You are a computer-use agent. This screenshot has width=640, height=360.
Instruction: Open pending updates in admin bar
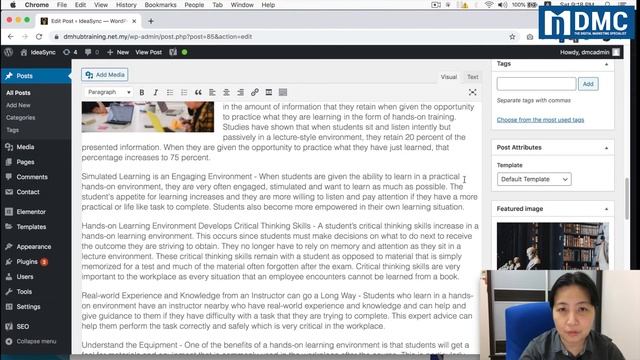70,52
